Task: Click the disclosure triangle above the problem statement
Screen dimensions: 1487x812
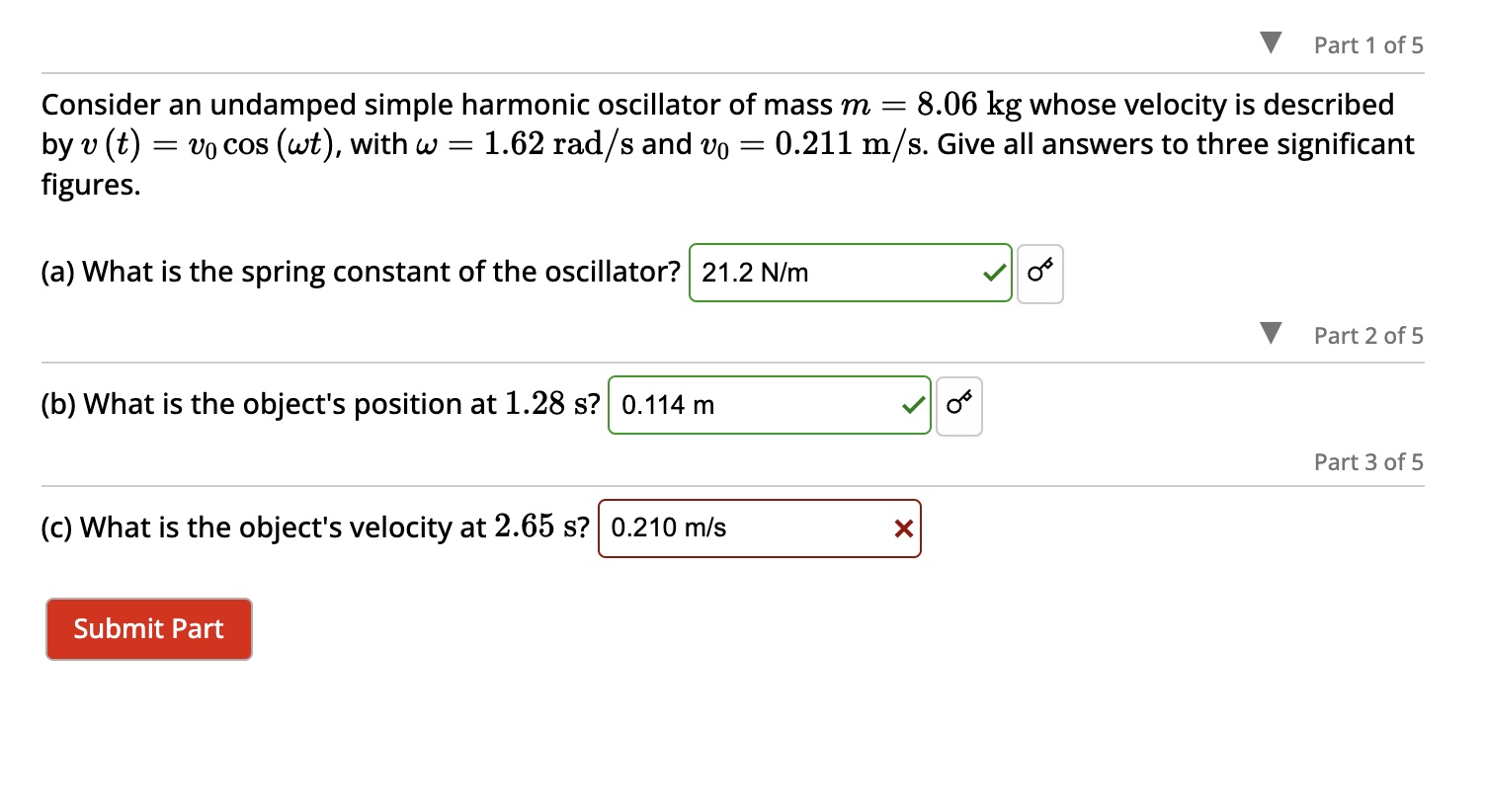Action: [1270, 41]
